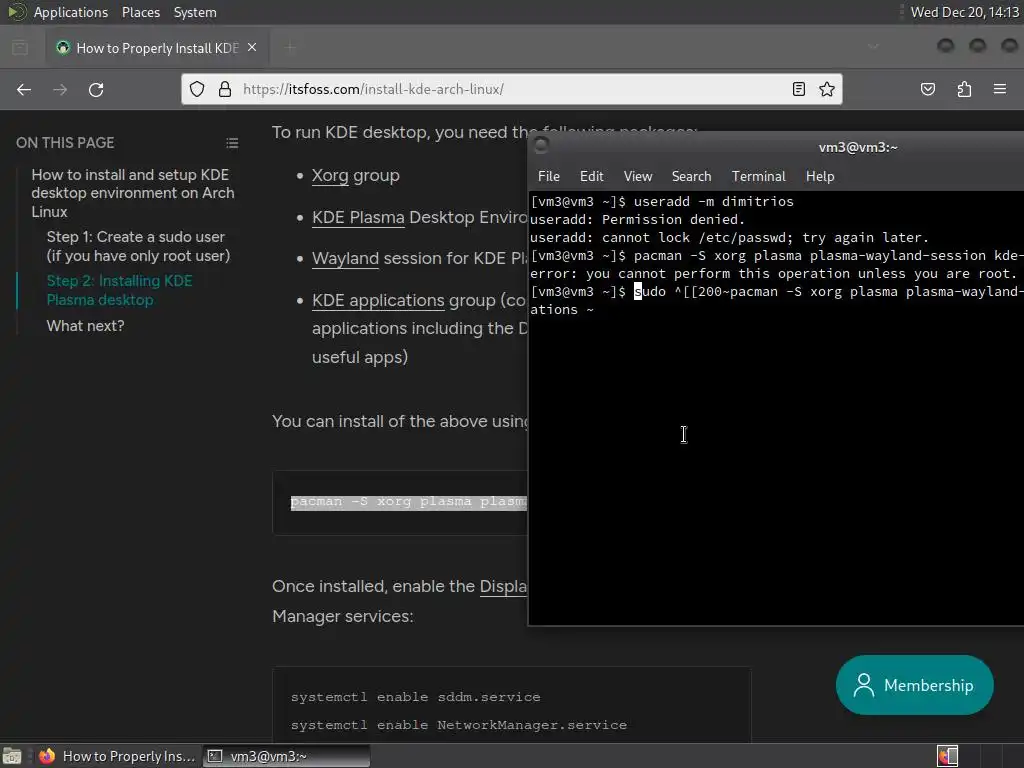Open Firefox View icon left of tabs
This screenshot has height=768, width=1024.
click(20, 47)
